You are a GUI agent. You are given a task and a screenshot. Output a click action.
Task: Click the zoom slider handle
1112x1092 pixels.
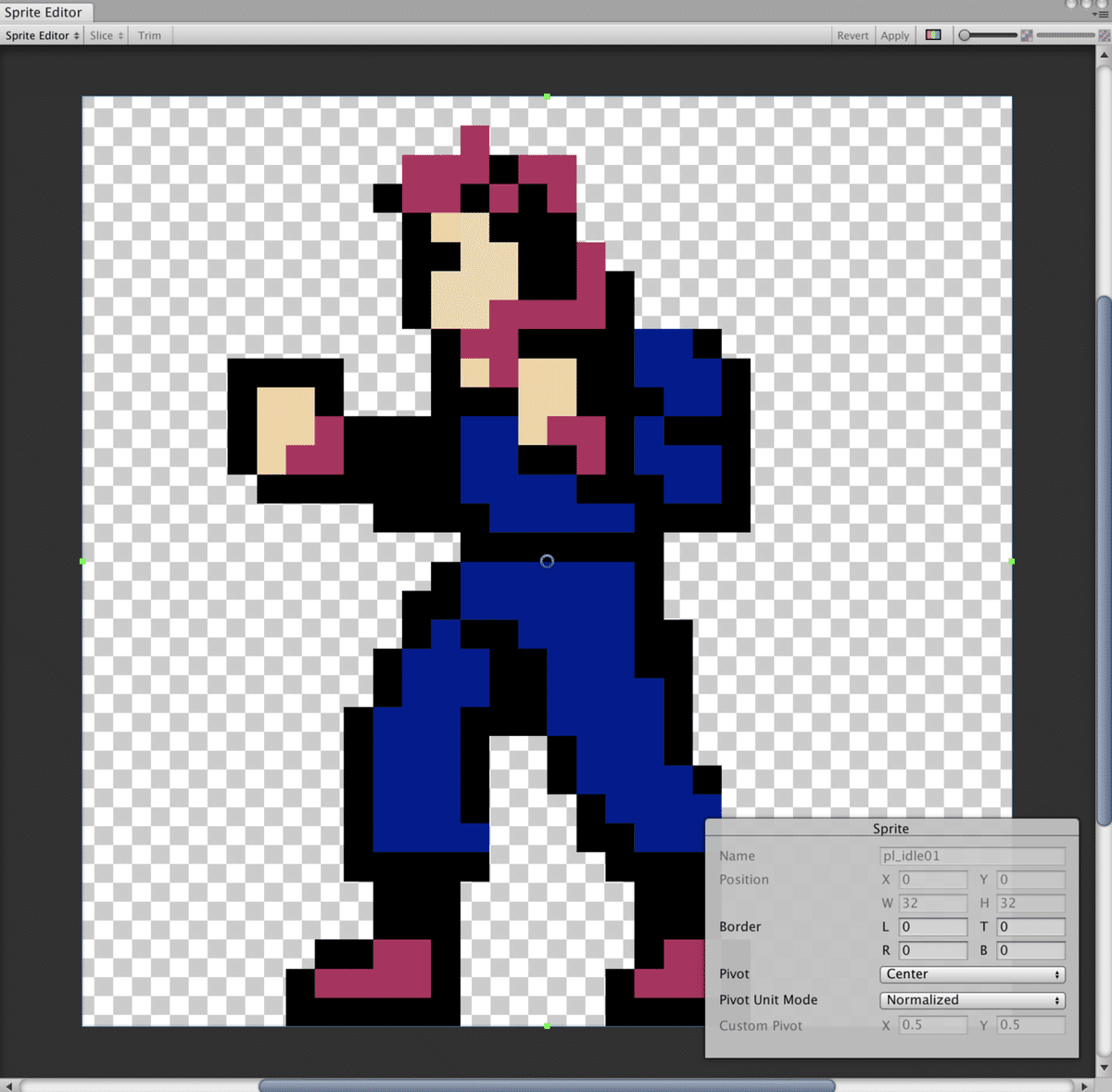[x=965, y=35]
